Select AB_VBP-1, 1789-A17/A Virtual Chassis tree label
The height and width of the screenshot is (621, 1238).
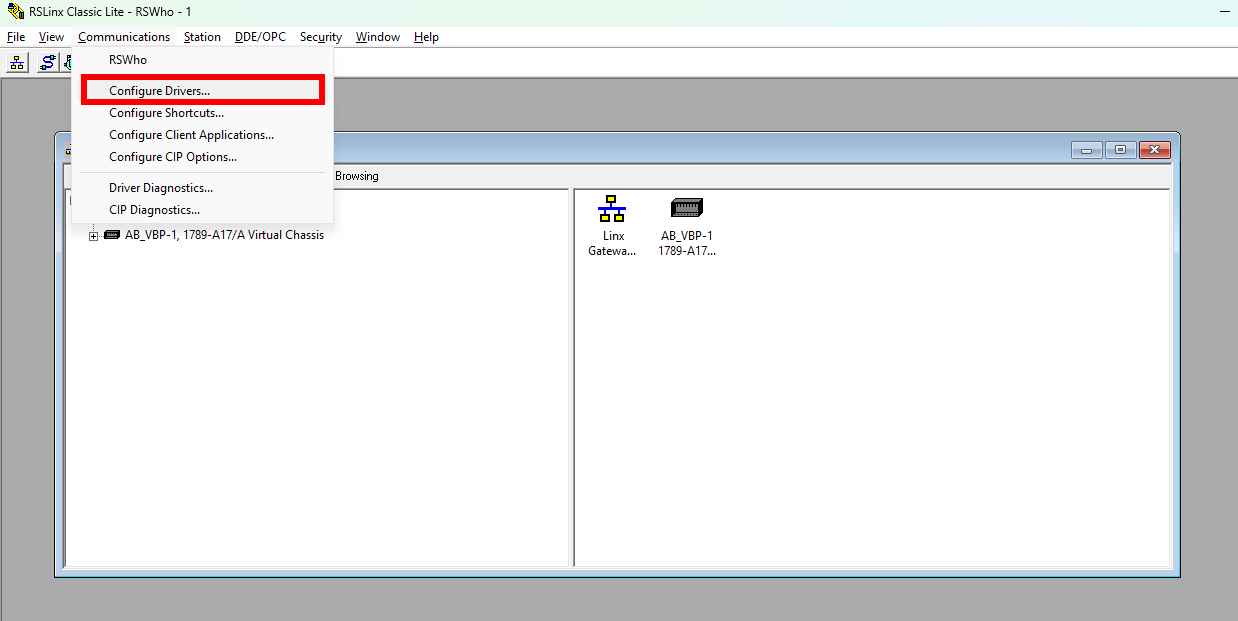(x=223, y=236)
